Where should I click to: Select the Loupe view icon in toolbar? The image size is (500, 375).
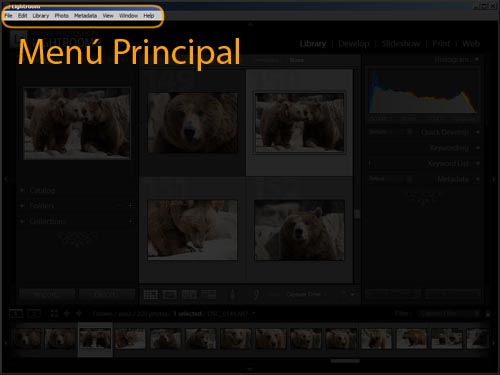(170, 295)
